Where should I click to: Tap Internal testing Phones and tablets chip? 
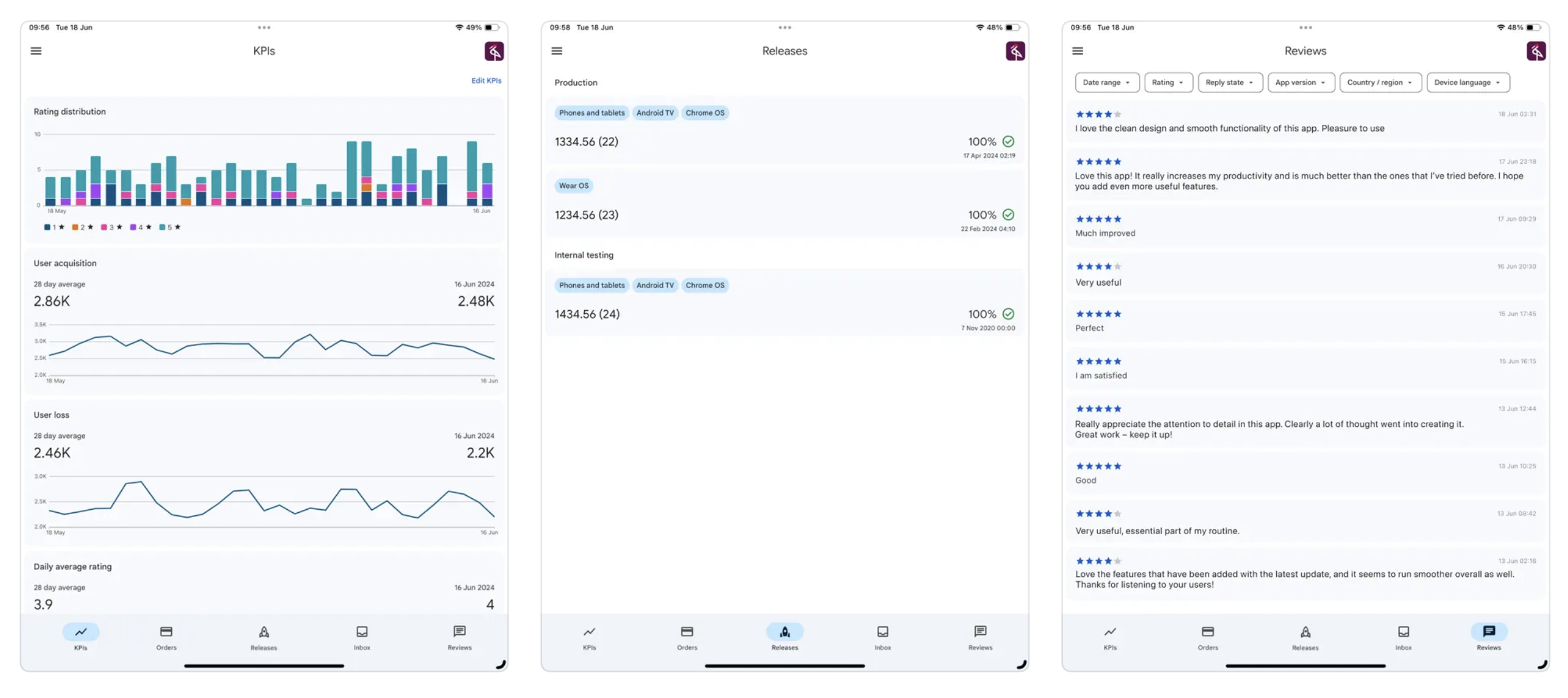pos(592,285)
